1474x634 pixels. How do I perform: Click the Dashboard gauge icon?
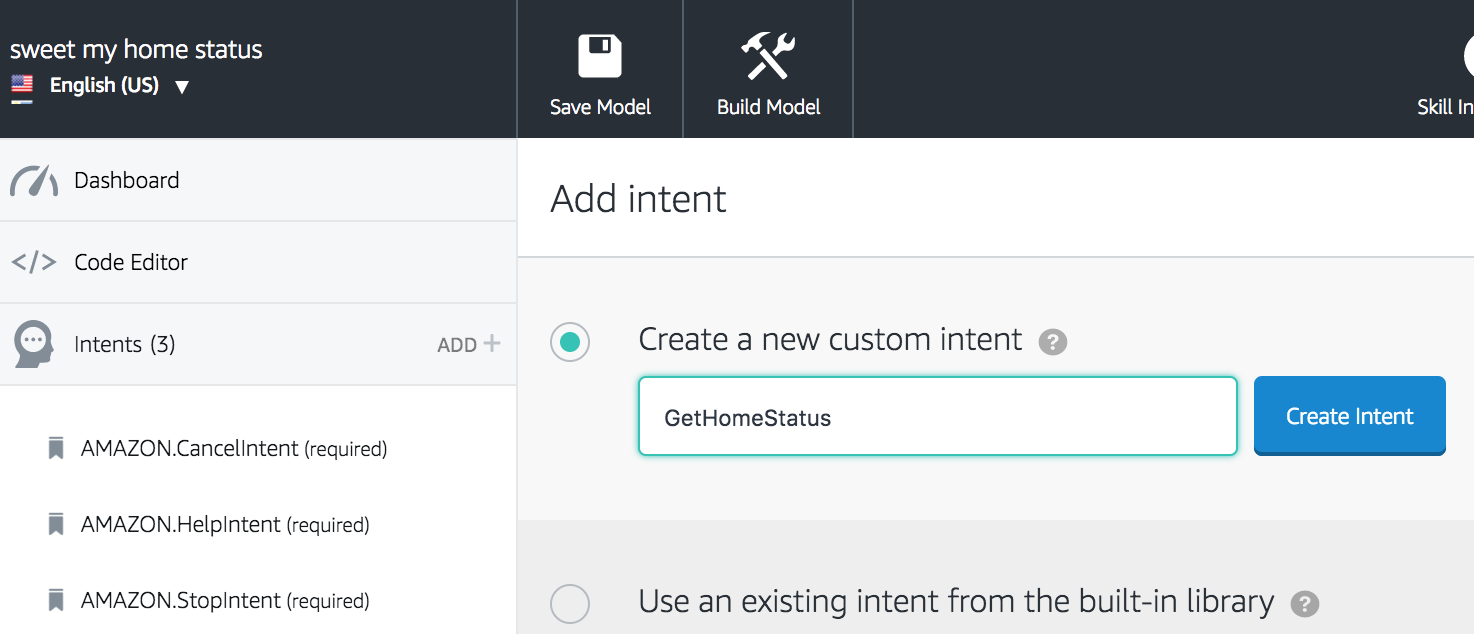pyautogui.click(x=34, y=181)
